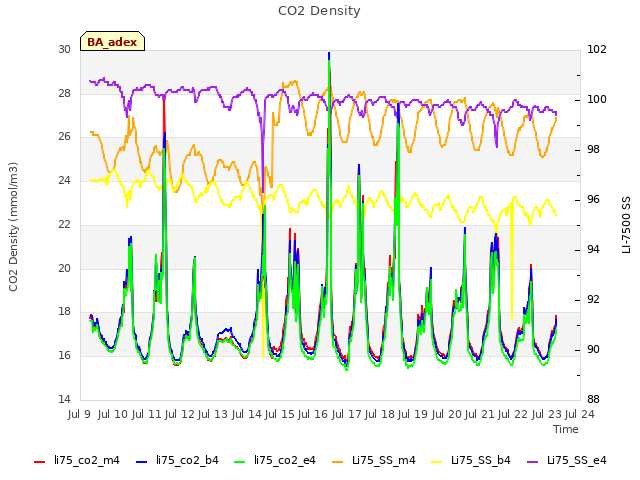Click the Jul 9 x-axis tick label
The width and height of the screenshot is (640, 480).
[x=79, y=415]
